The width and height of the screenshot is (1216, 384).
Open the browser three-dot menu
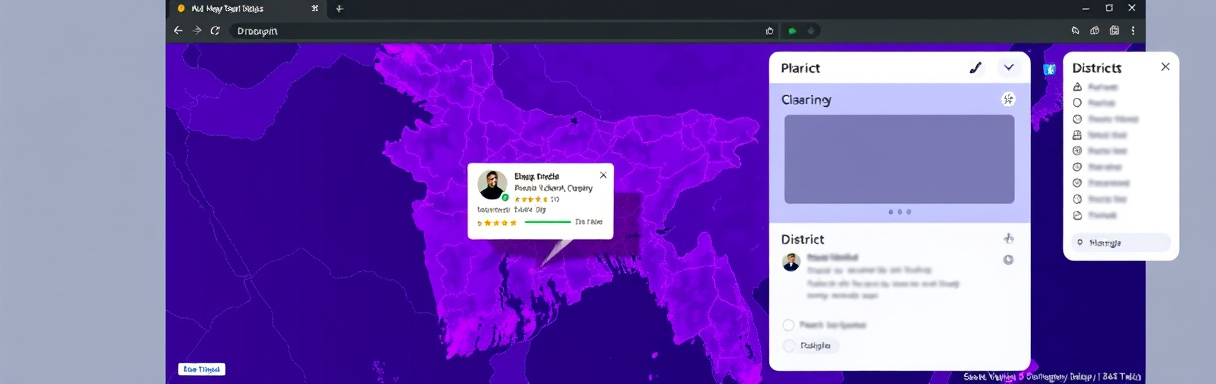1133,31
